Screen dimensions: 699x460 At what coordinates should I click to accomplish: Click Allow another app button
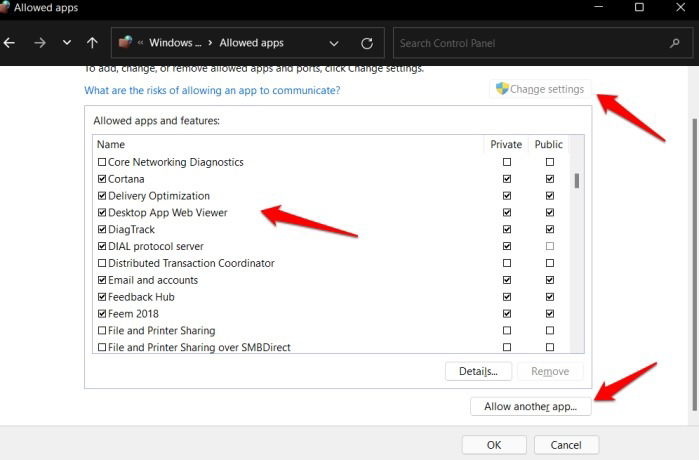[x=530, y=407]
